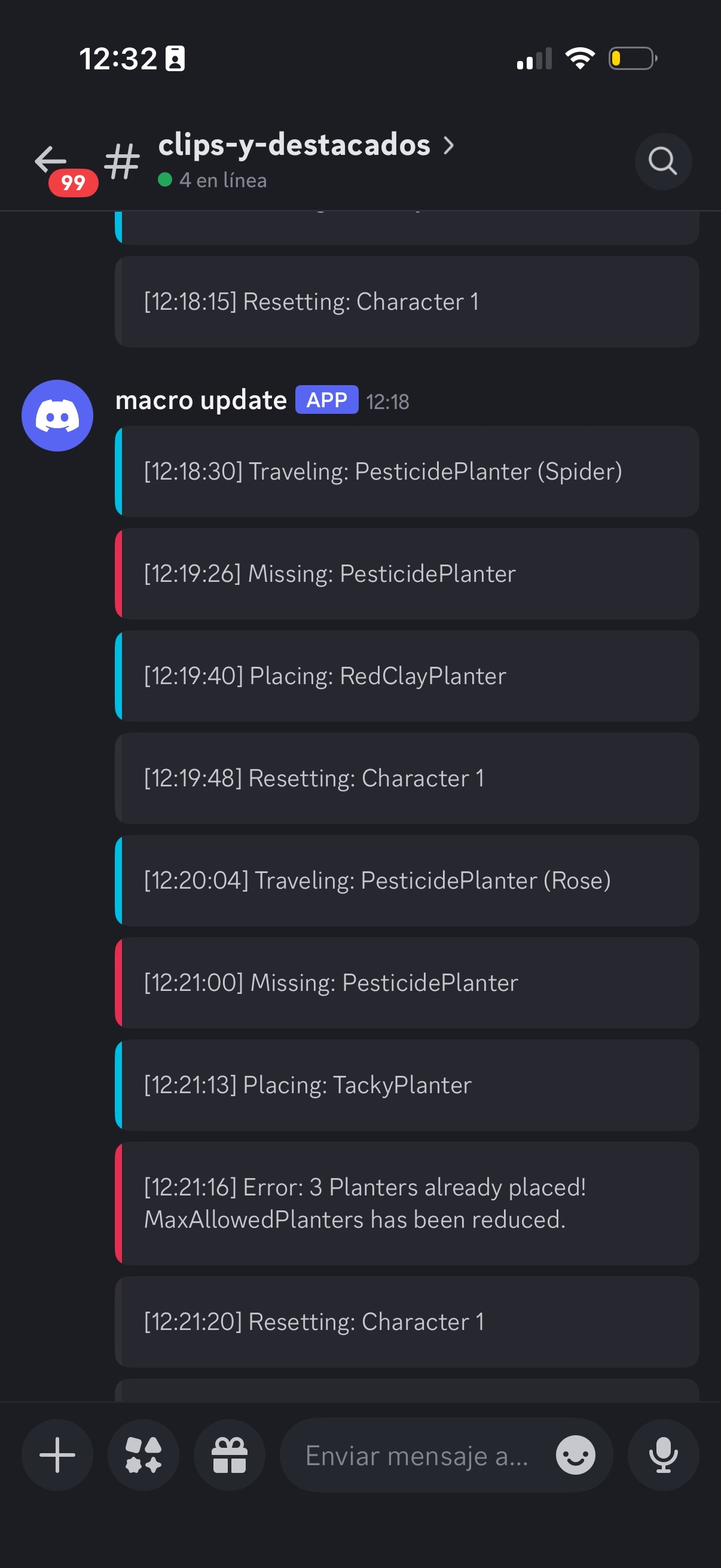Open the emoji picker smiley
This screenshot has height=1568, width=721.
[575, 1455]
